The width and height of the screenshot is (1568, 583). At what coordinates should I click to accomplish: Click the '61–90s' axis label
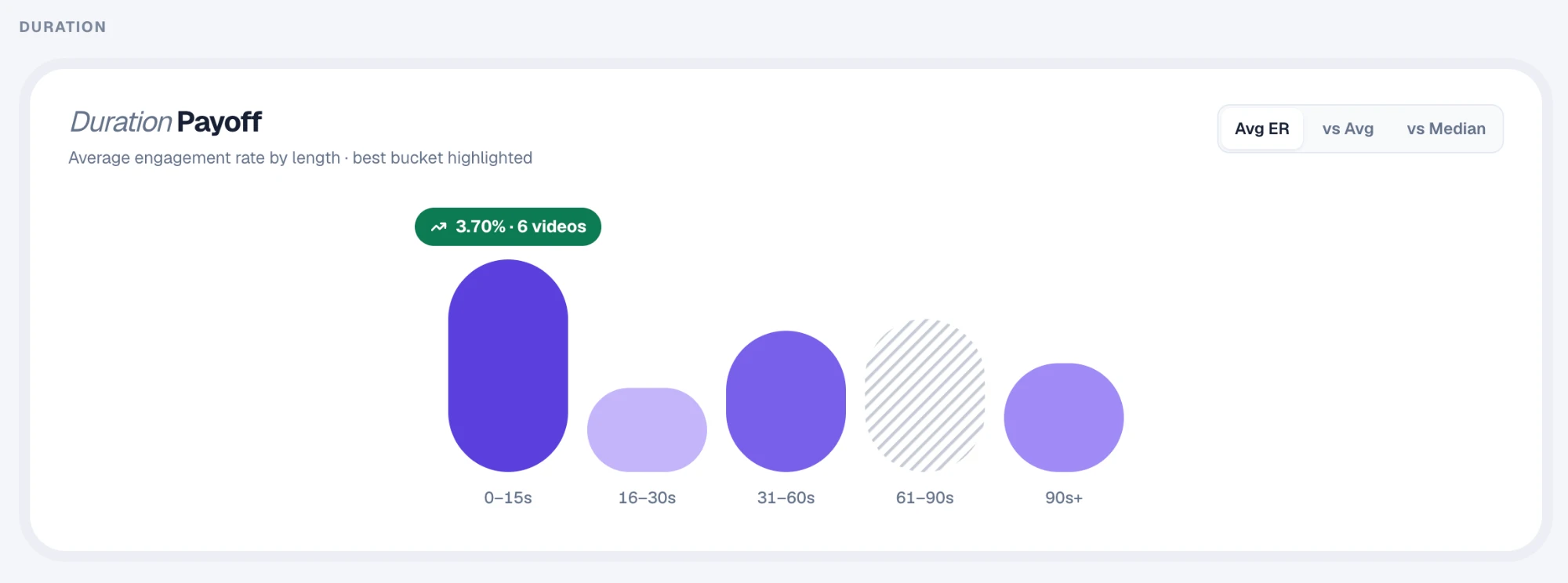coord(925,498)
